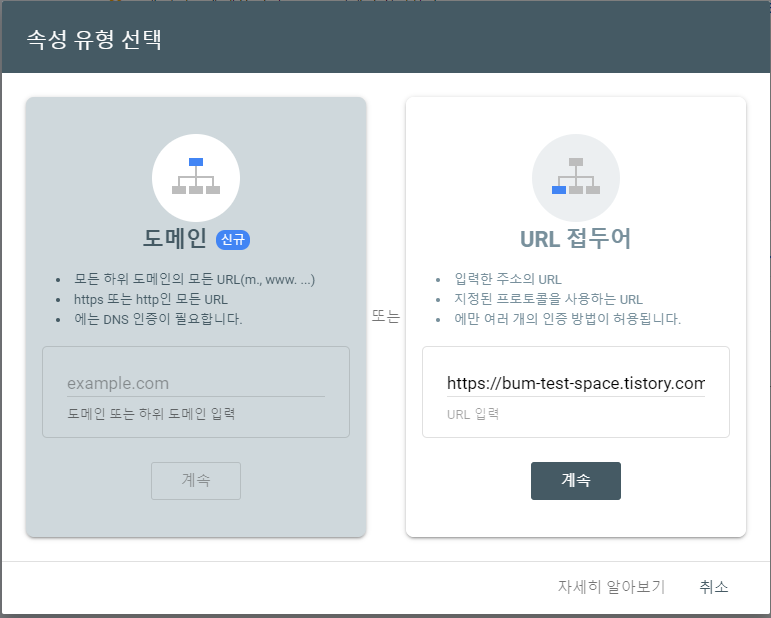Click the Domain property hierarchy icon
This screenshot has width=771, height=618.
(196, 177)
